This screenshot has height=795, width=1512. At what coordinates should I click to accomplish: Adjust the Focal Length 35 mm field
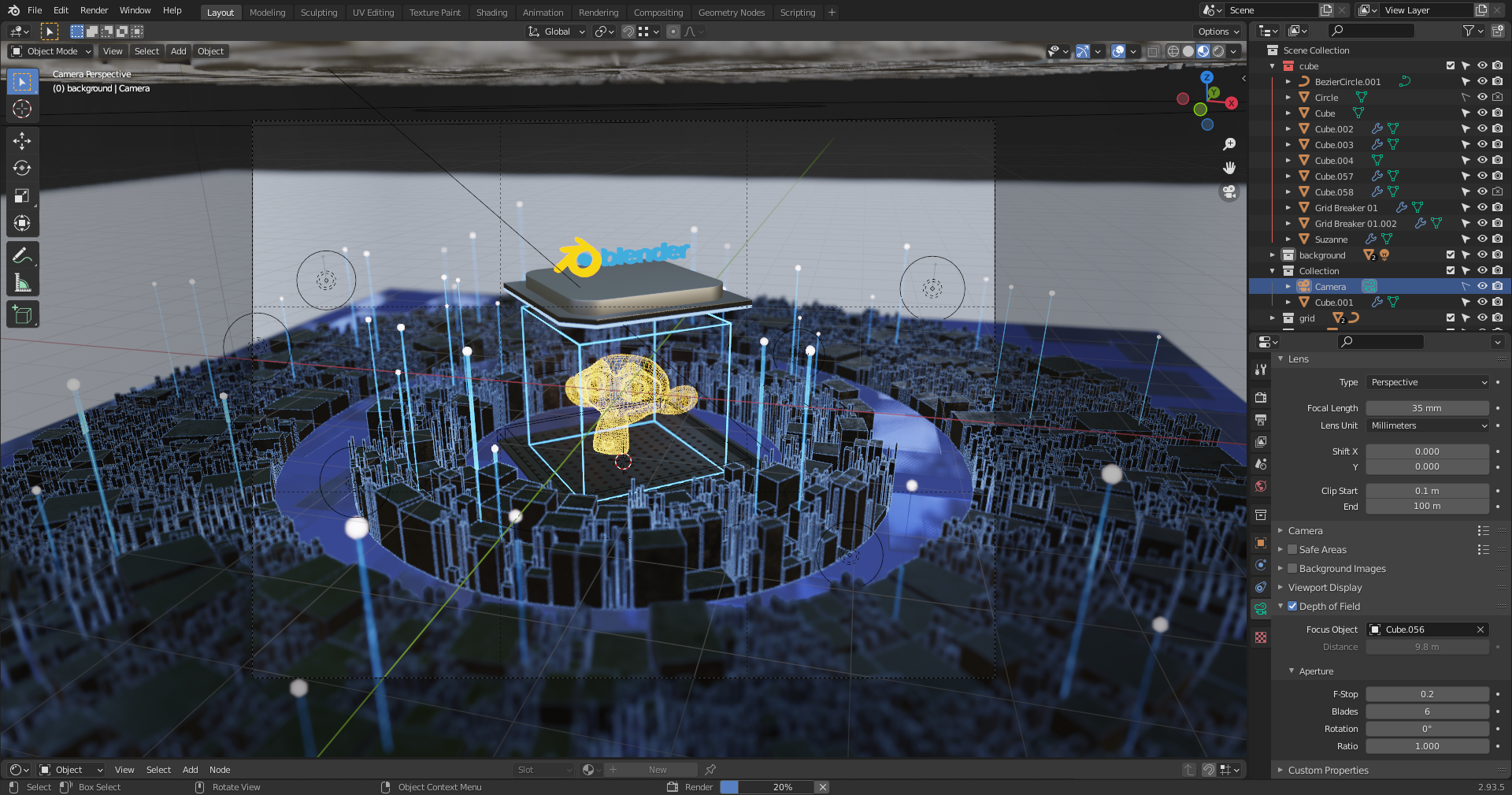coord(1428,408)
